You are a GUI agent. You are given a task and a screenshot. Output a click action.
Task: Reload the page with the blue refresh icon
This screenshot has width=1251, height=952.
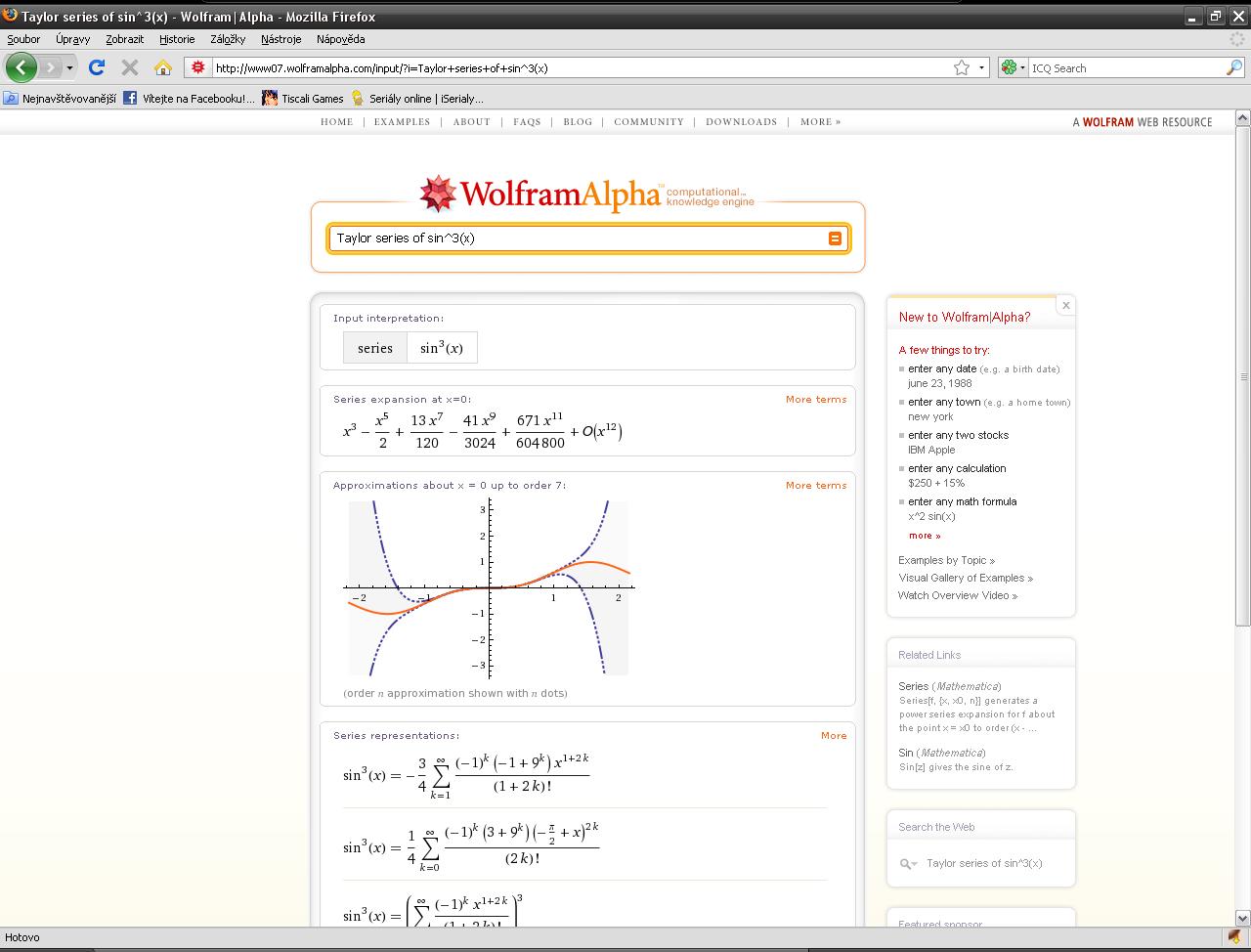[x=96, y=67]
